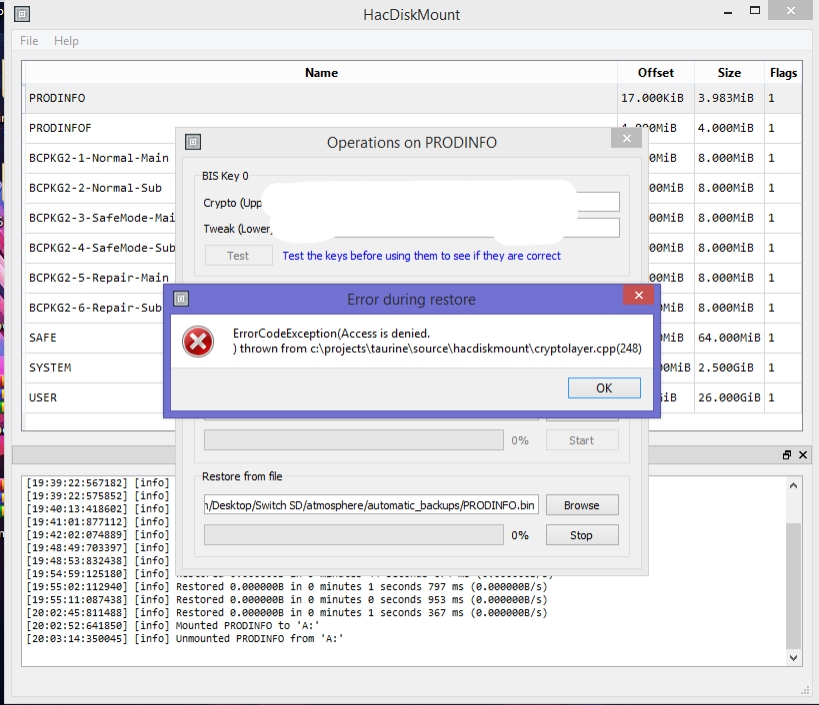Click the dump progress bar above Restore

354,440
